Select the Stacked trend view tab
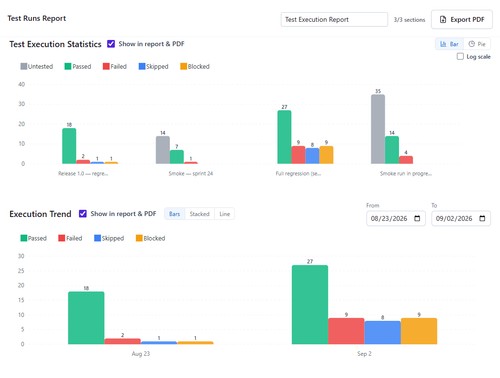This screenshot has width=500, height=378. pos(199,214)
